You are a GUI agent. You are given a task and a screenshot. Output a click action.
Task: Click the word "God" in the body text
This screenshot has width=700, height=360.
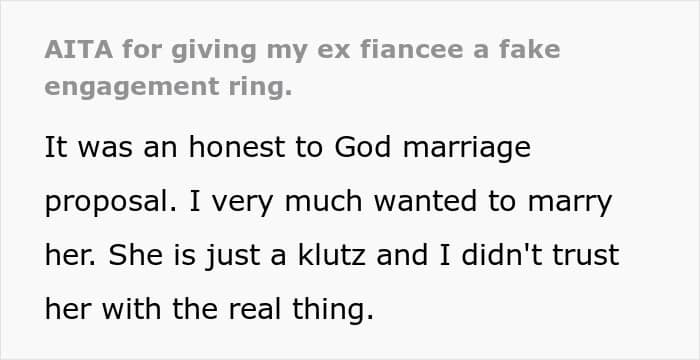click(x=362, y=147)
